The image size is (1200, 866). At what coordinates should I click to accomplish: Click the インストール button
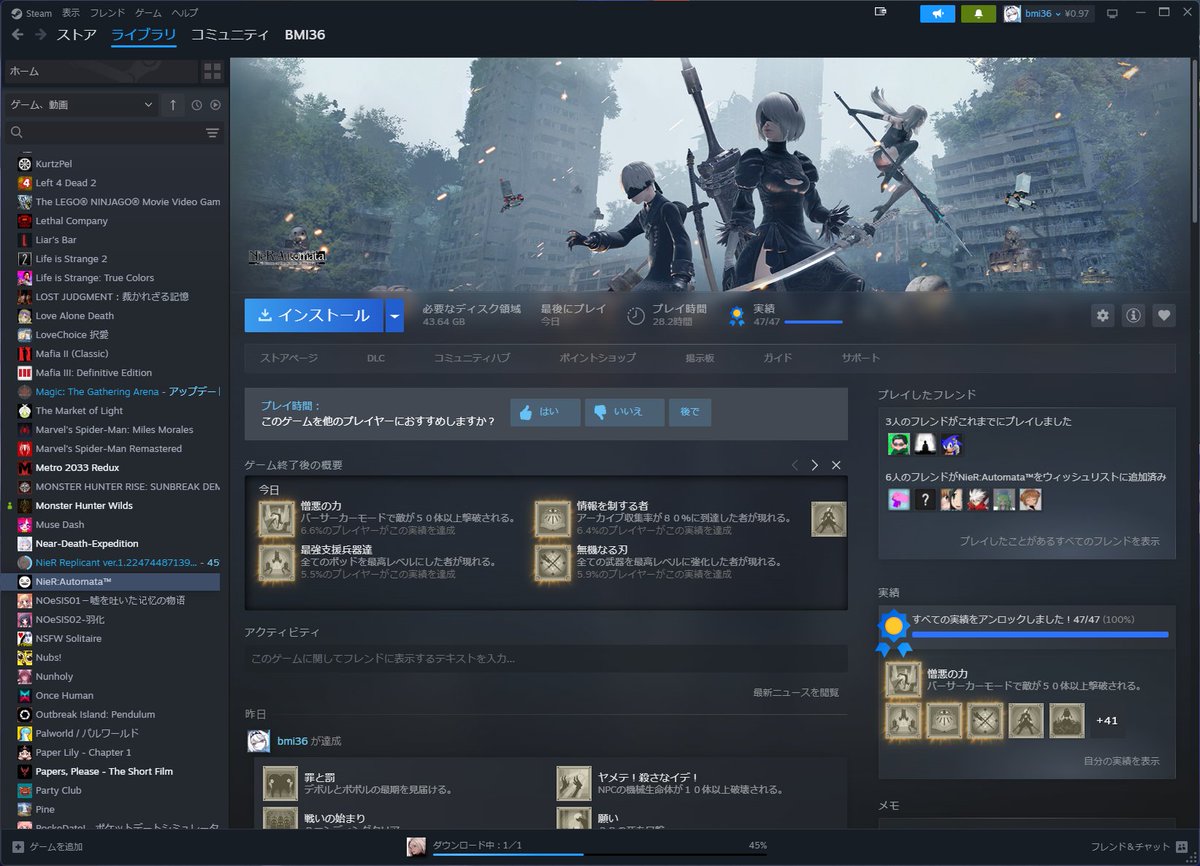pos(314,315)
